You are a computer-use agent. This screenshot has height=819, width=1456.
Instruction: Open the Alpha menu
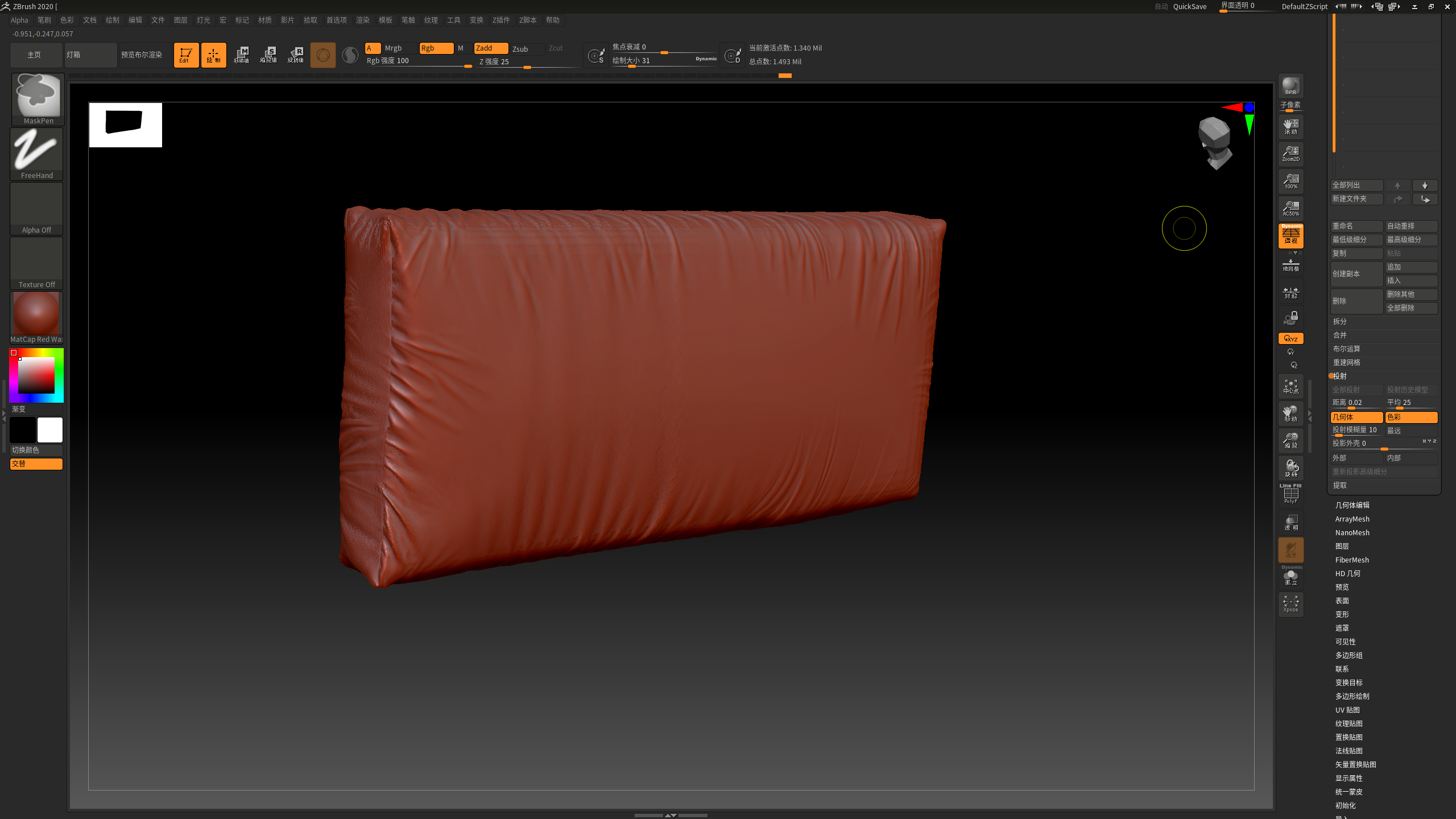19,20
